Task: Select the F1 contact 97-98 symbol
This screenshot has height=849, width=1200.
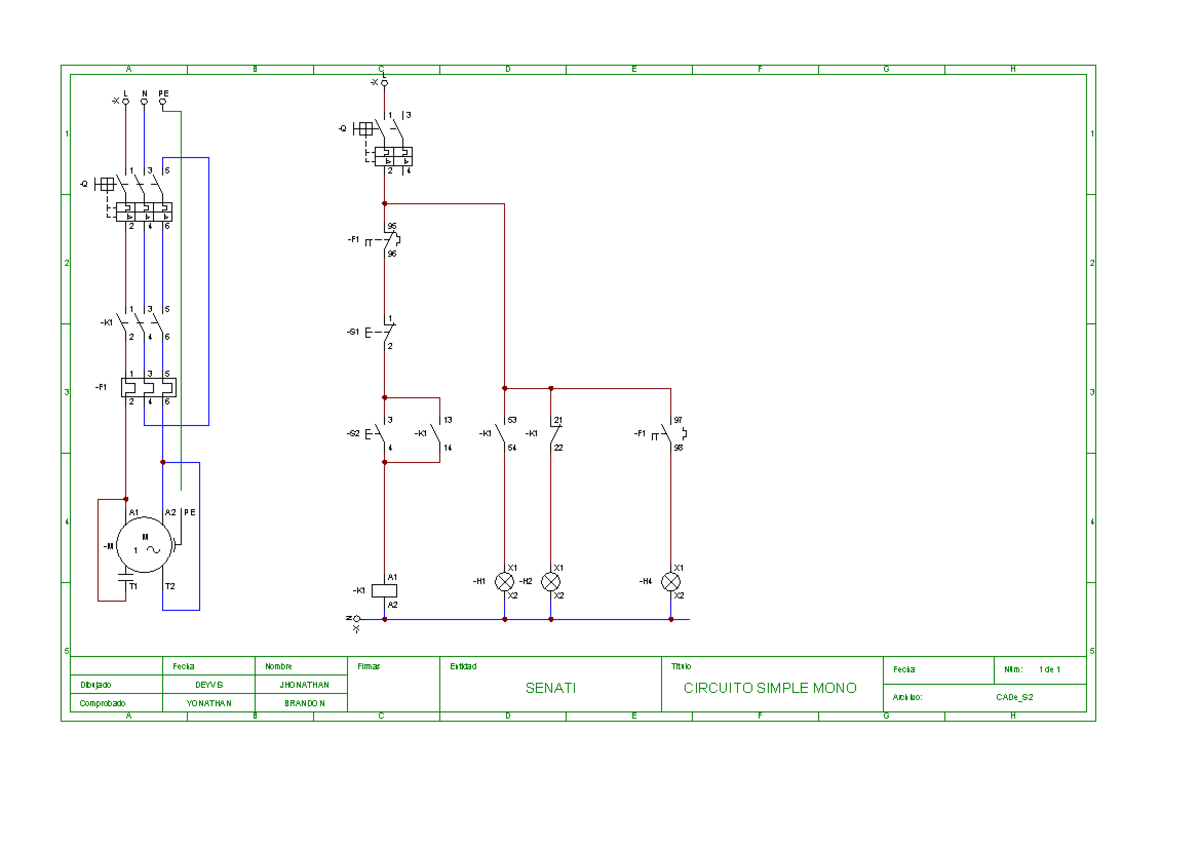Action: coord(668,433)
